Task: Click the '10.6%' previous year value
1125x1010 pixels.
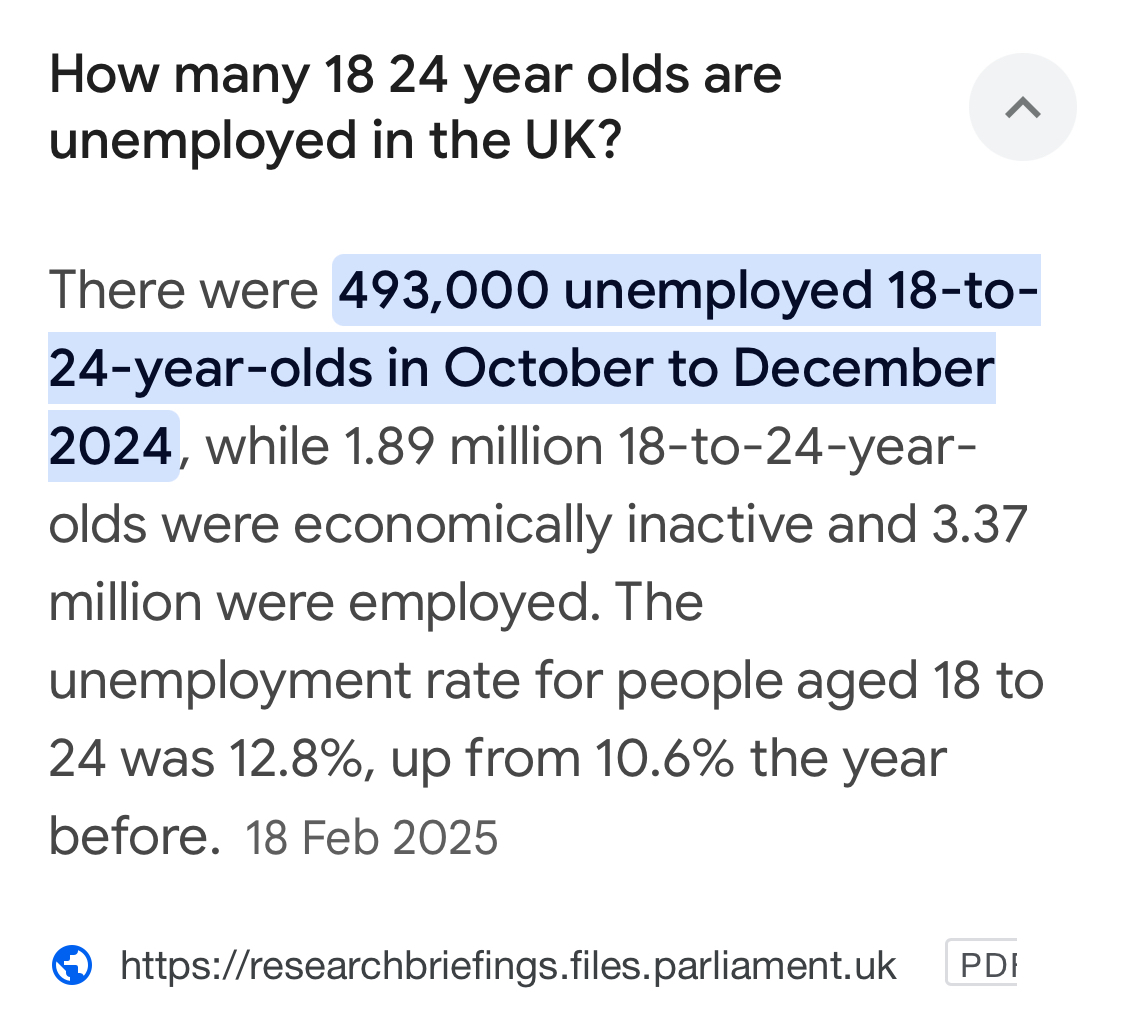Action: 664,758
